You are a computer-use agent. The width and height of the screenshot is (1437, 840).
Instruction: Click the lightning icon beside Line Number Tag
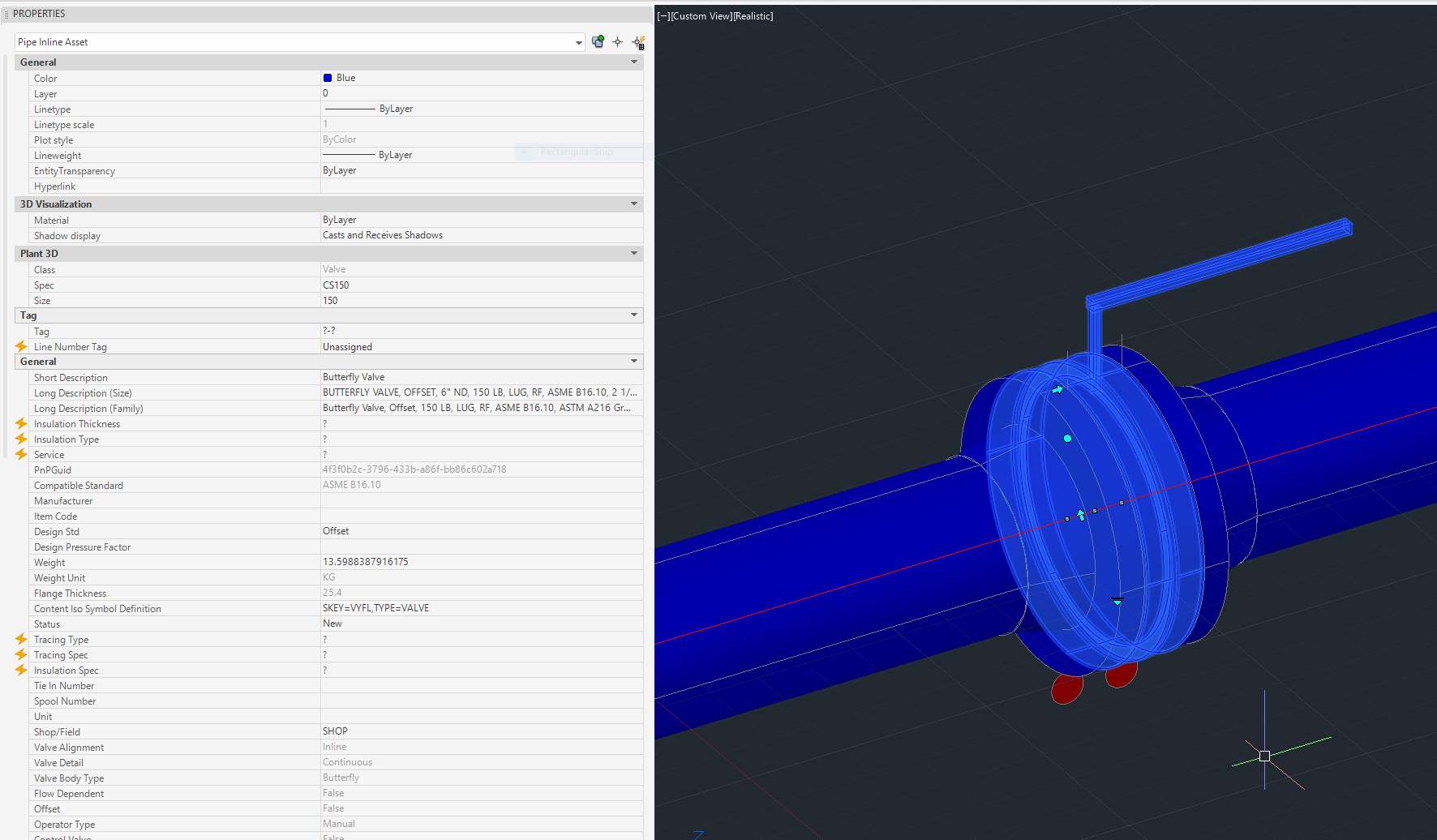pyautogui.click(x=21, y=347)
